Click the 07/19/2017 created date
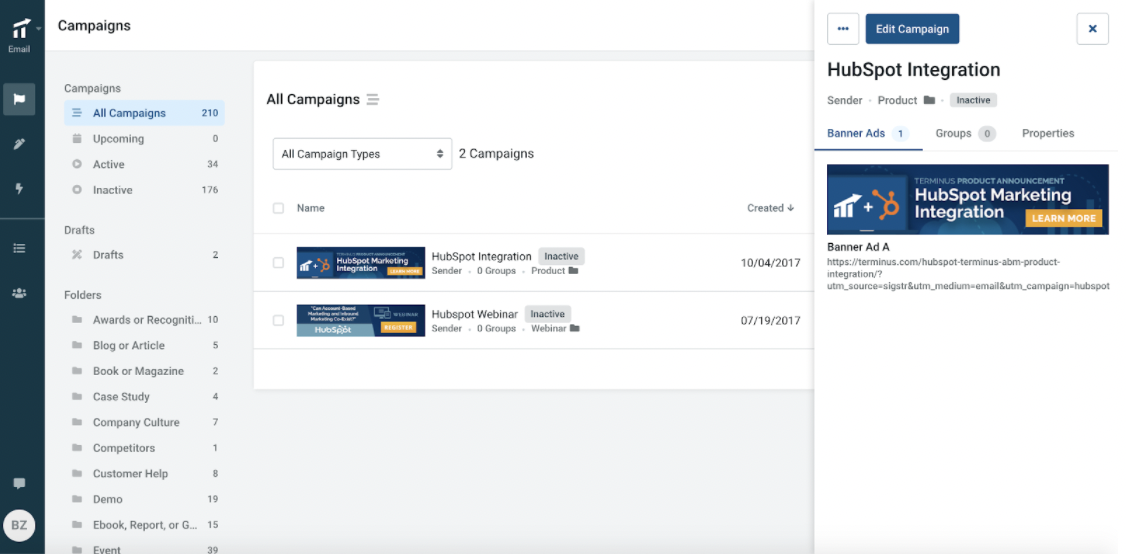This screenshot has width=1126, height=554. point(770,320)
